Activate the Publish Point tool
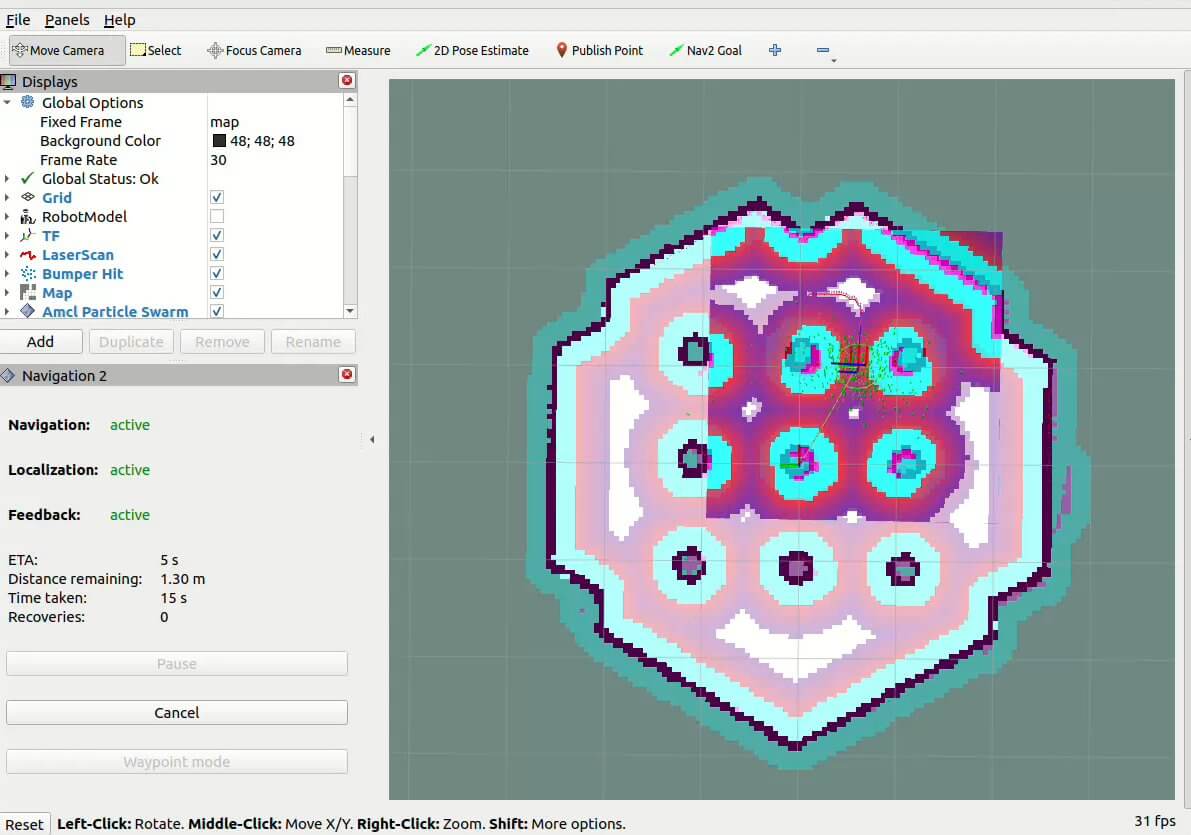 599,50
